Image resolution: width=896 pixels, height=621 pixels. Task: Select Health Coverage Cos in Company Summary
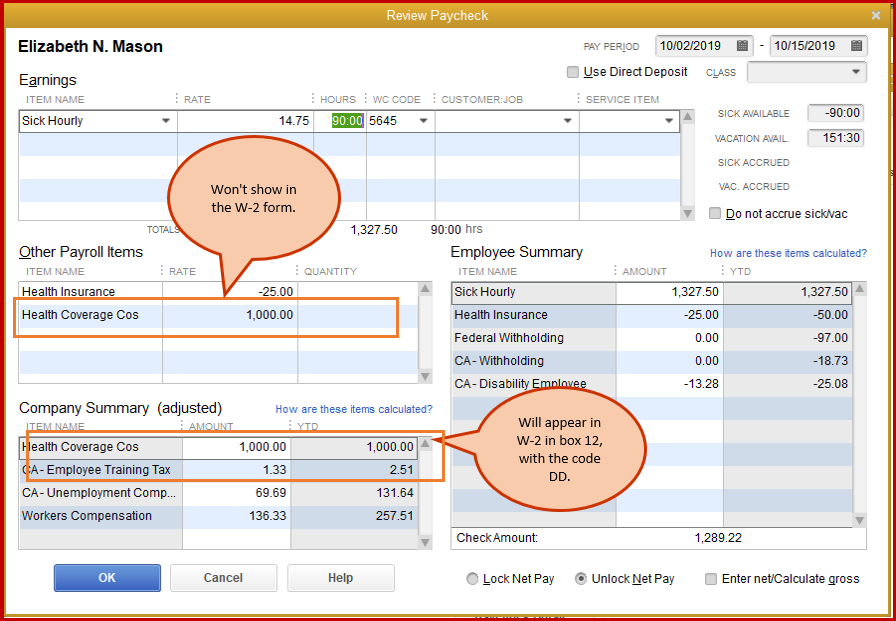click(219, 447)
